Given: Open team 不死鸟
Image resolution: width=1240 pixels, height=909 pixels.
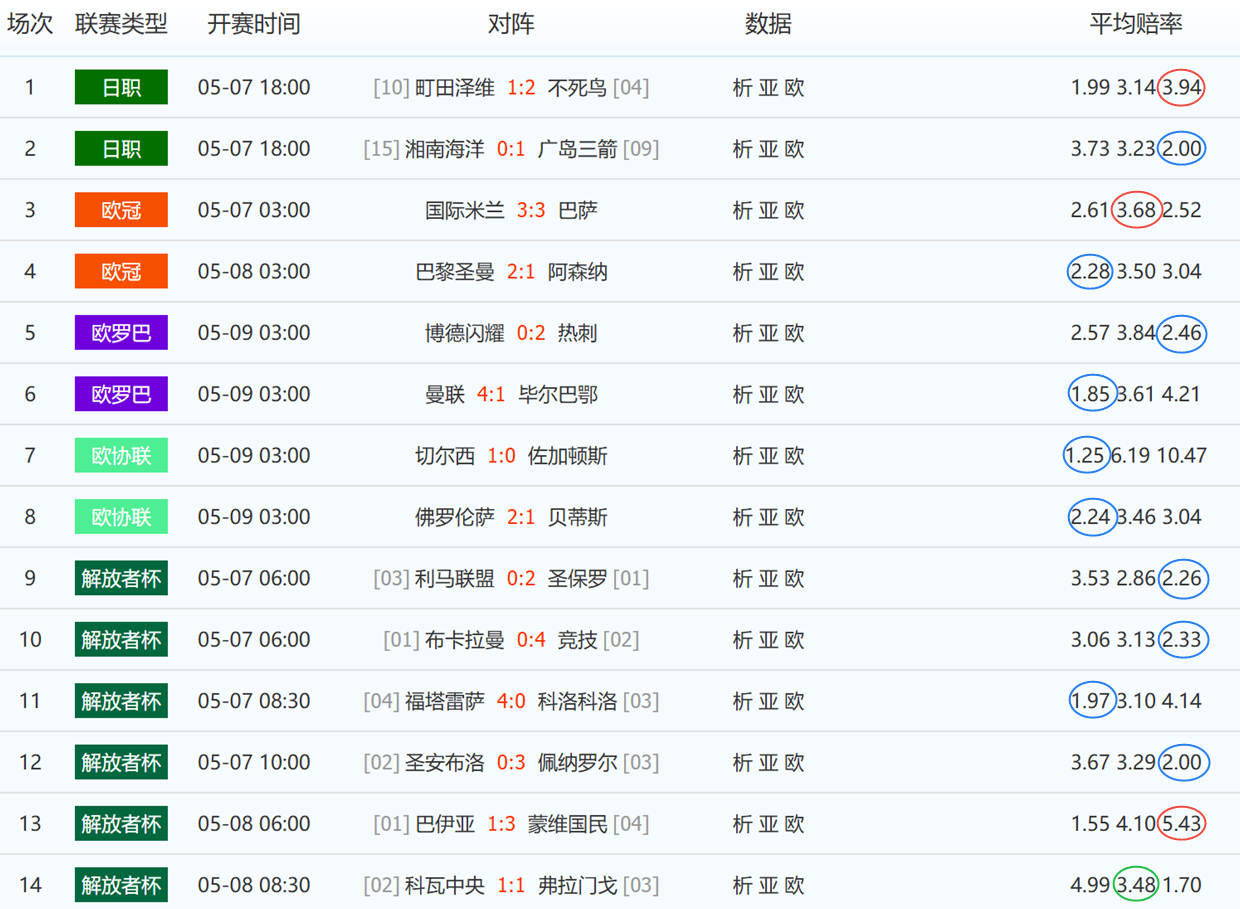Looking at the screenshot, I should (578, 88).
